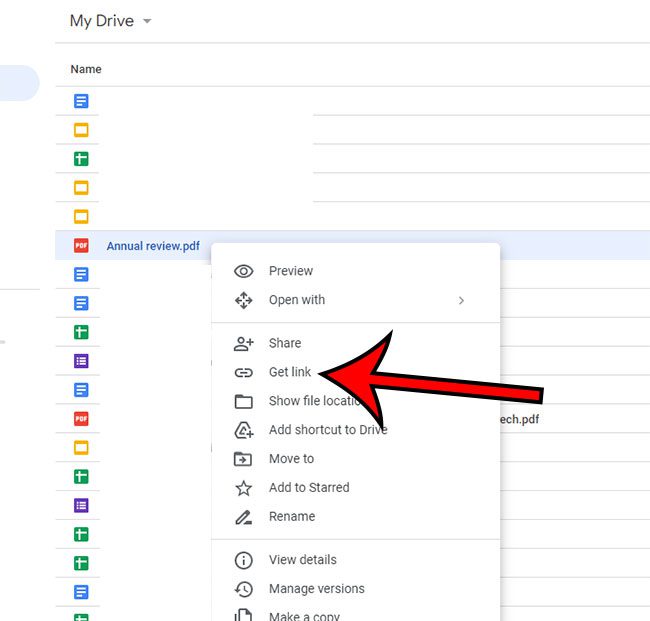Sort by the Name column header
650x621 pixels.
86,69
